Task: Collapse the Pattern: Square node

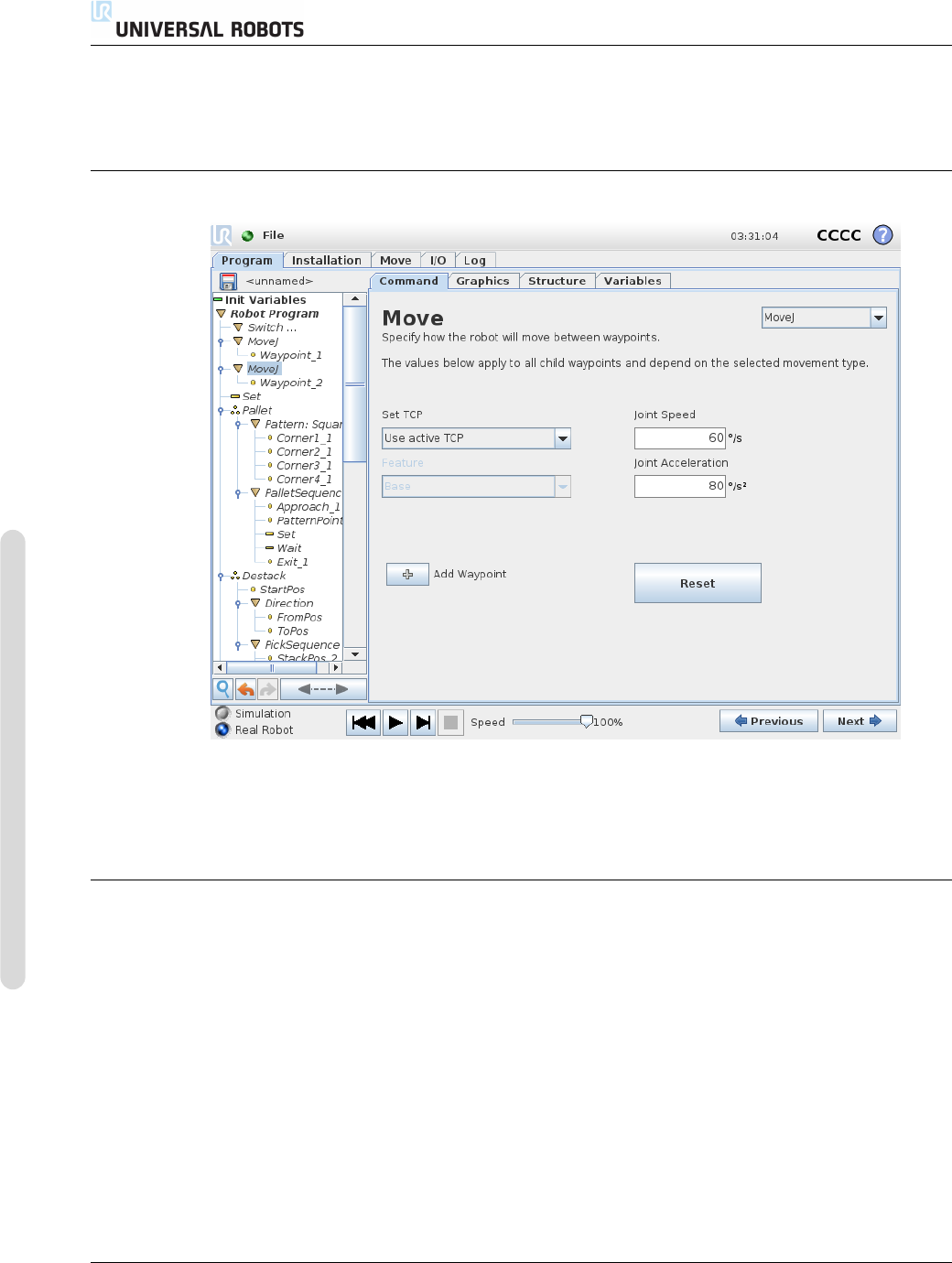Action: tap(255, 424)
